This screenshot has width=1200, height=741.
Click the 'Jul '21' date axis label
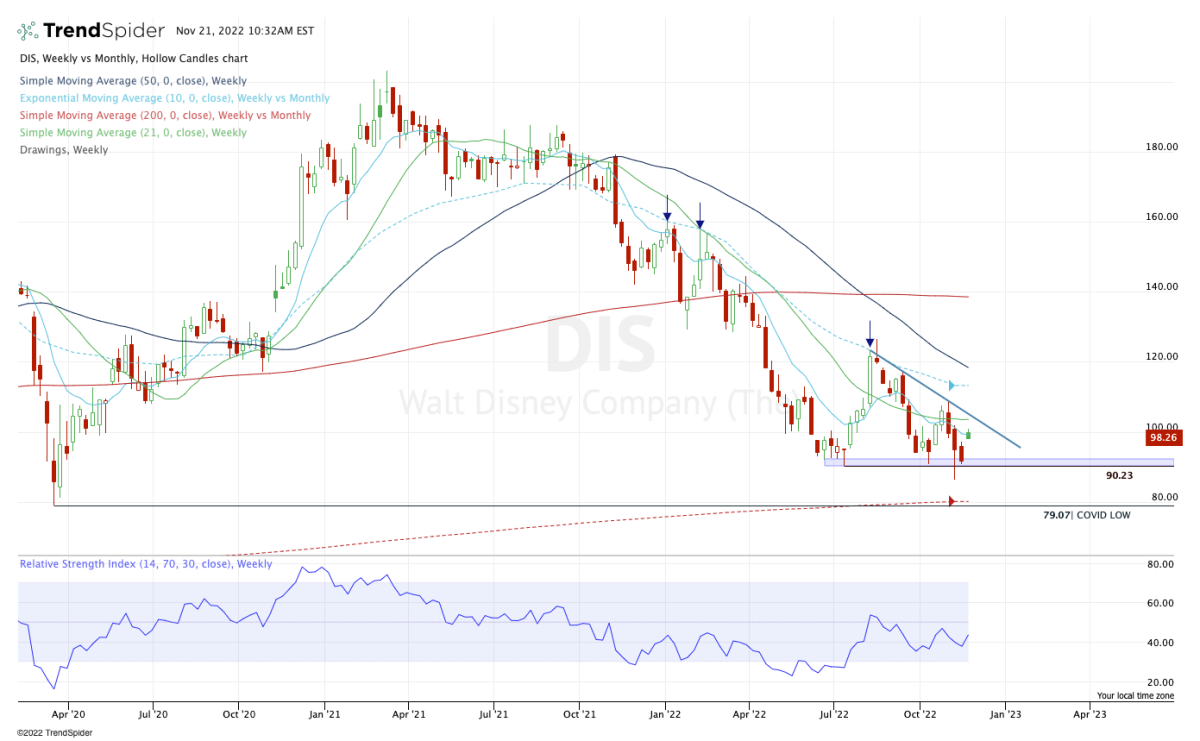(x=492, y=716)
